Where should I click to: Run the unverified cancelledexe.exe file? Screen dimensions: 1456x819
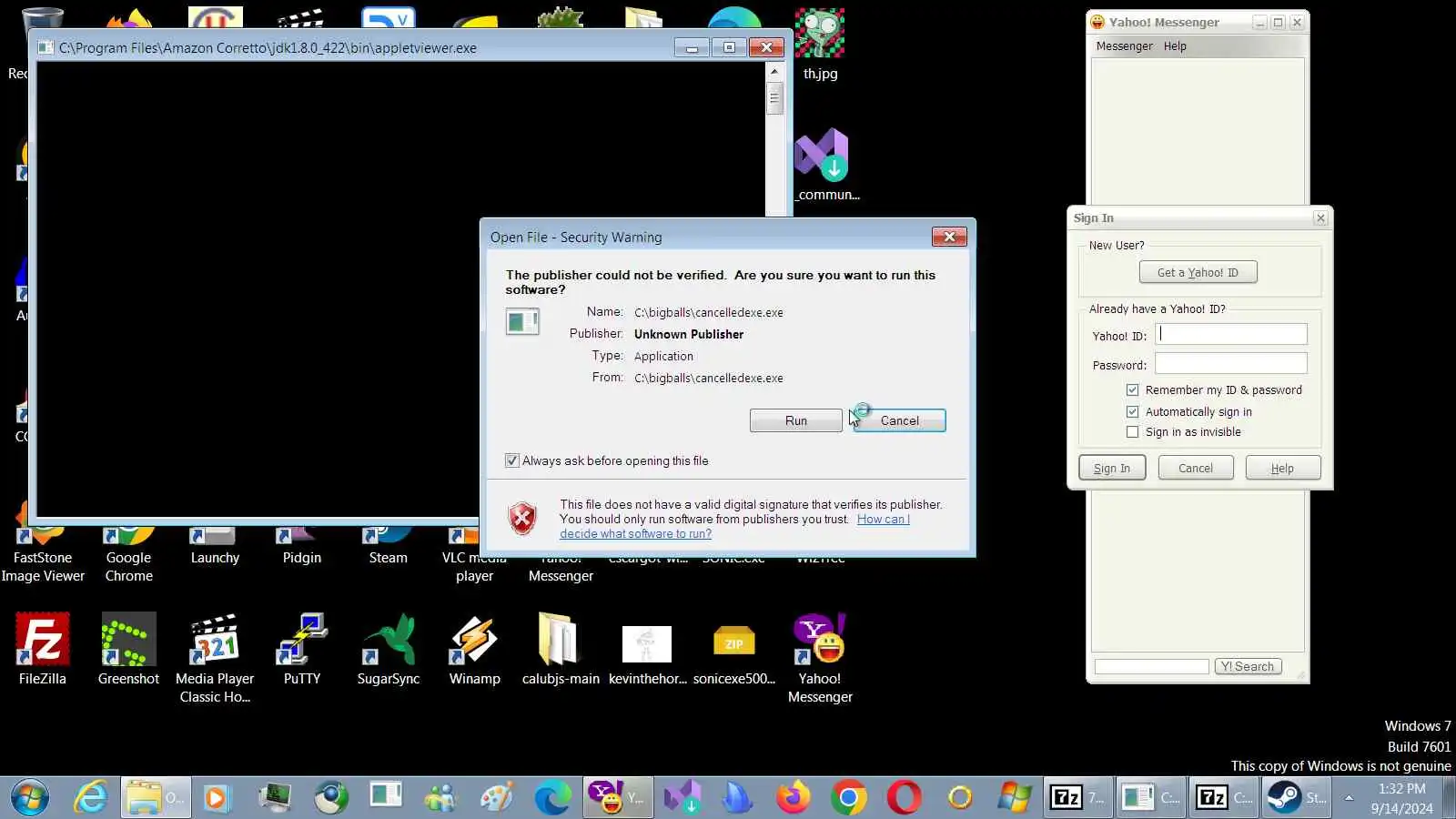pyautogui.click(x=796, y=420)
